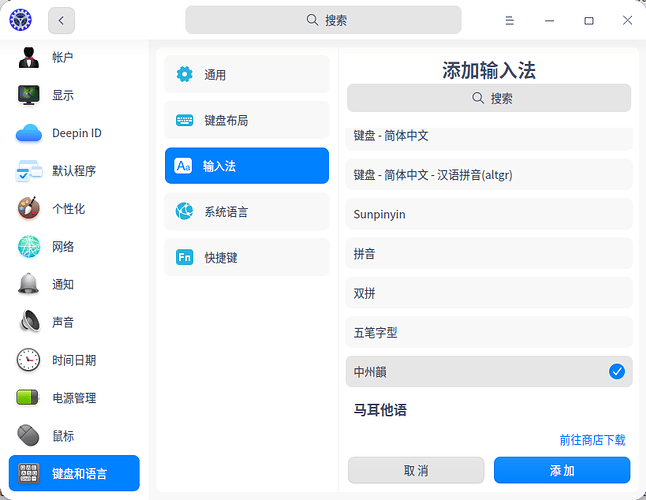Focus the top 搜索 field

(x=323, y=20)
